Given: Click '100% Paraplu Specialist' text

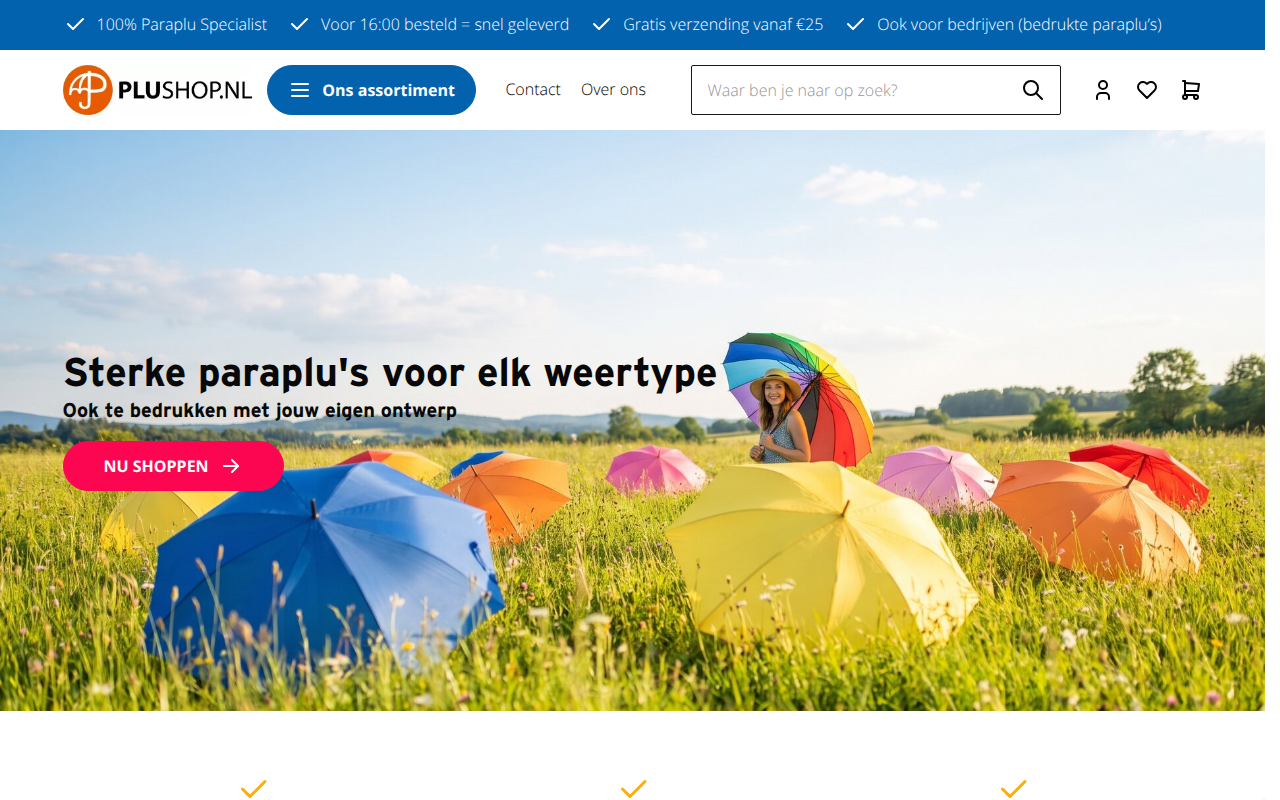Looking at the screenshot, I should pos(182,25).
